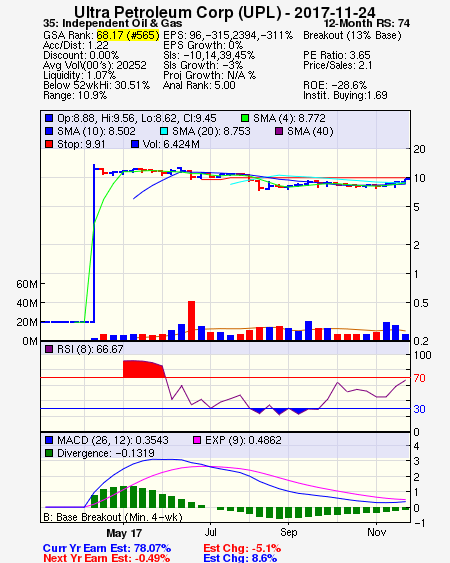Image resolution: width=450 pixels, height=563 pixels.
Task: Click the 'EPS: 96,-315,2394,-311%' text
Action: coord(228,35)
